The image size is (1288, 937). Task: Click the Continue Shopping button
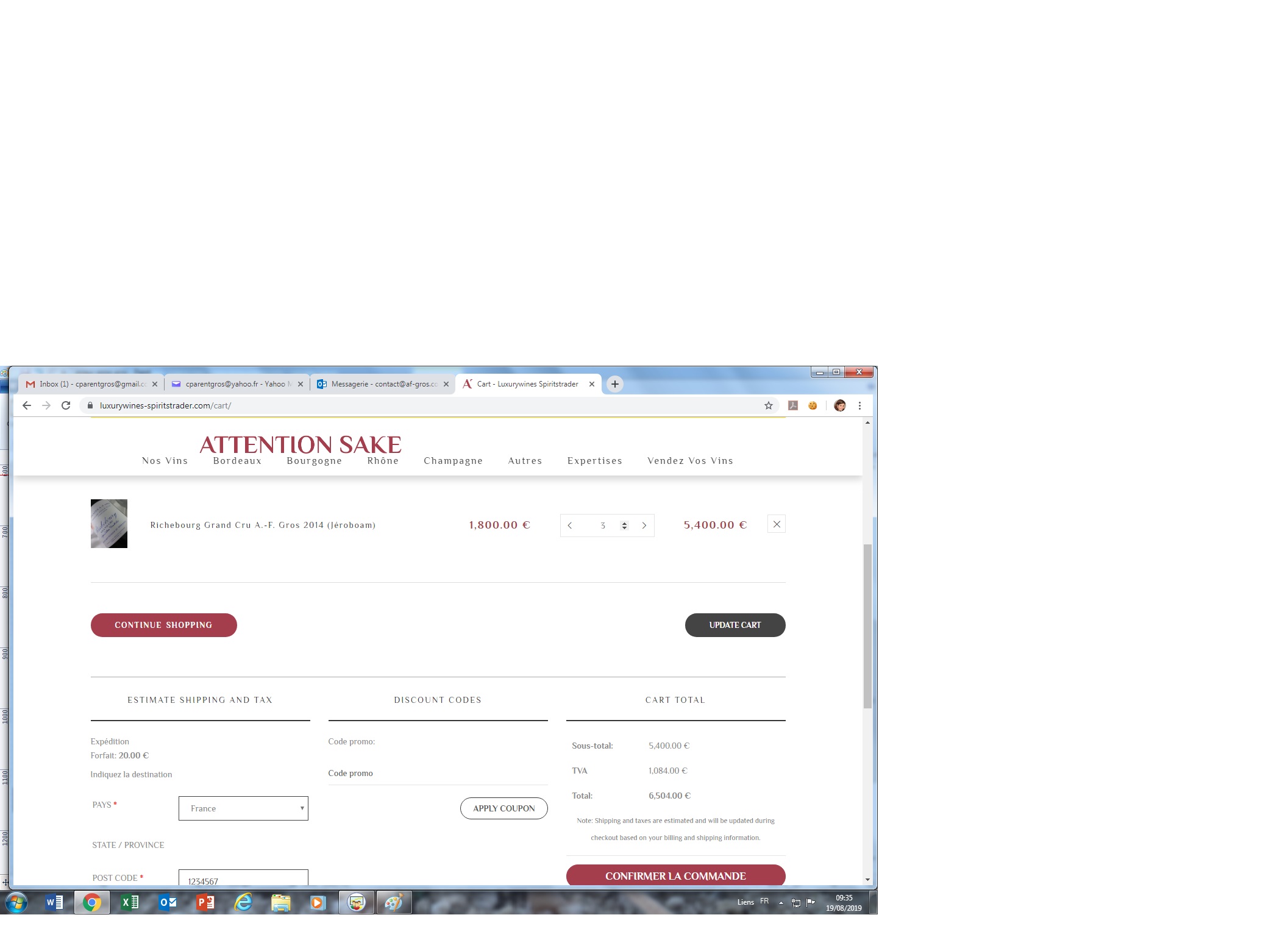pos(163,625)
